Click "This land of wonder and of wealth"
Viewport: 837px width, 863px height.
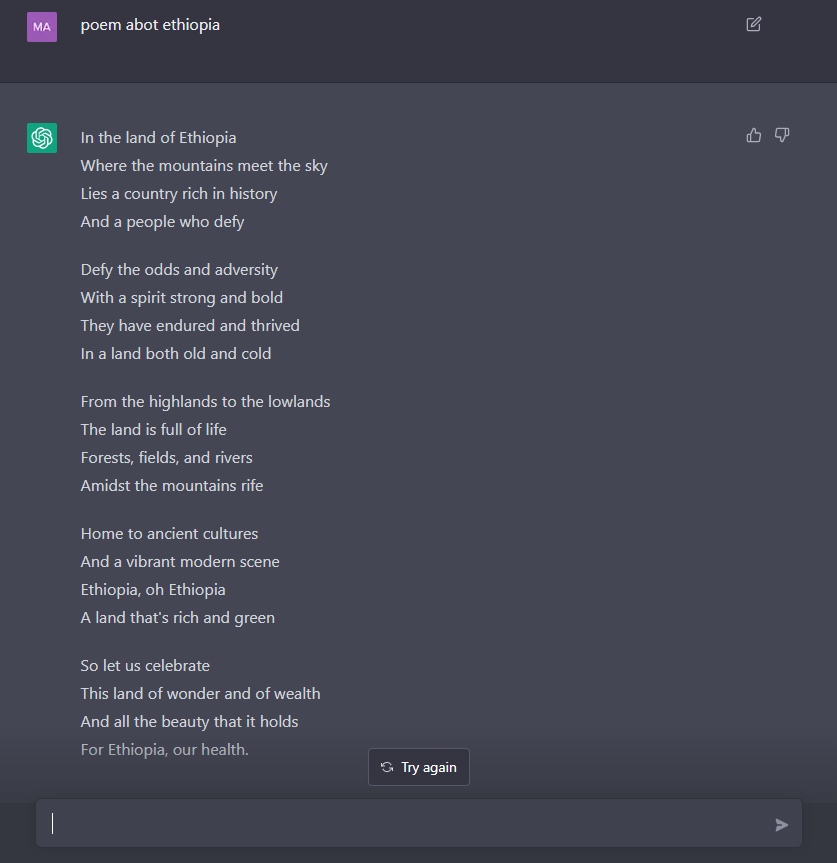200,694
